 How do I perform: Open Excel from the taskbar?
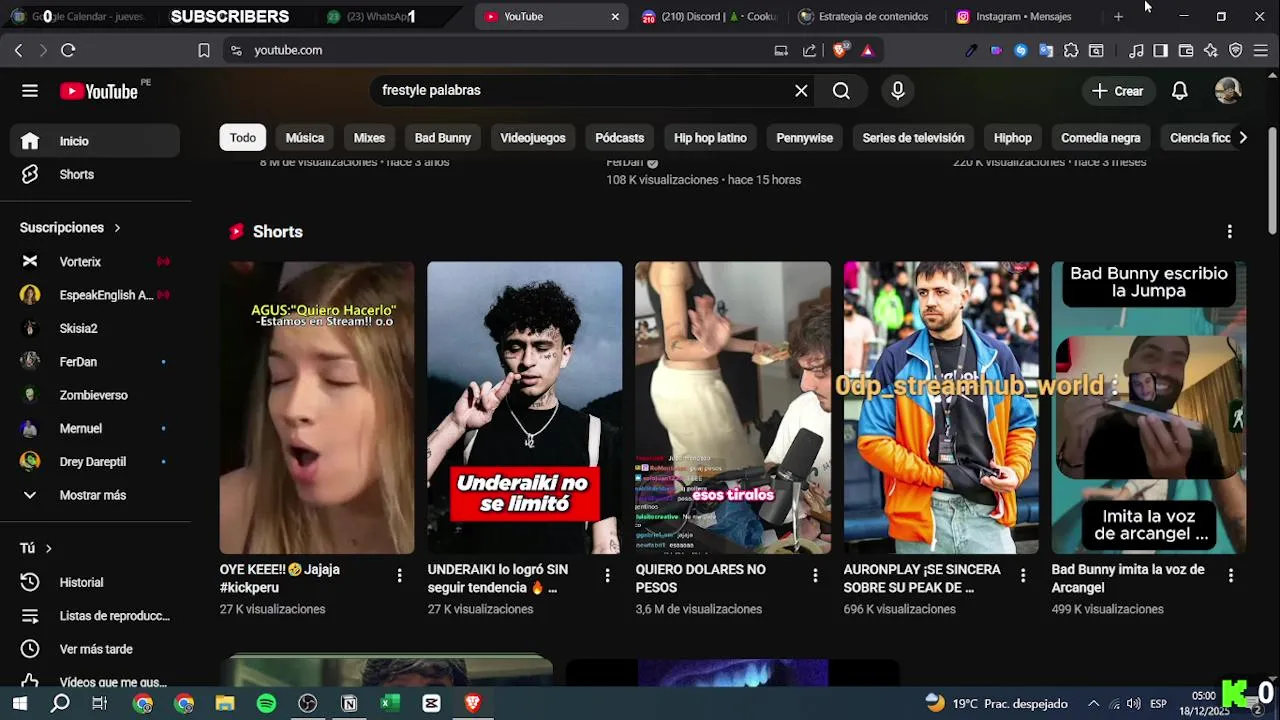tap(390, 704)
